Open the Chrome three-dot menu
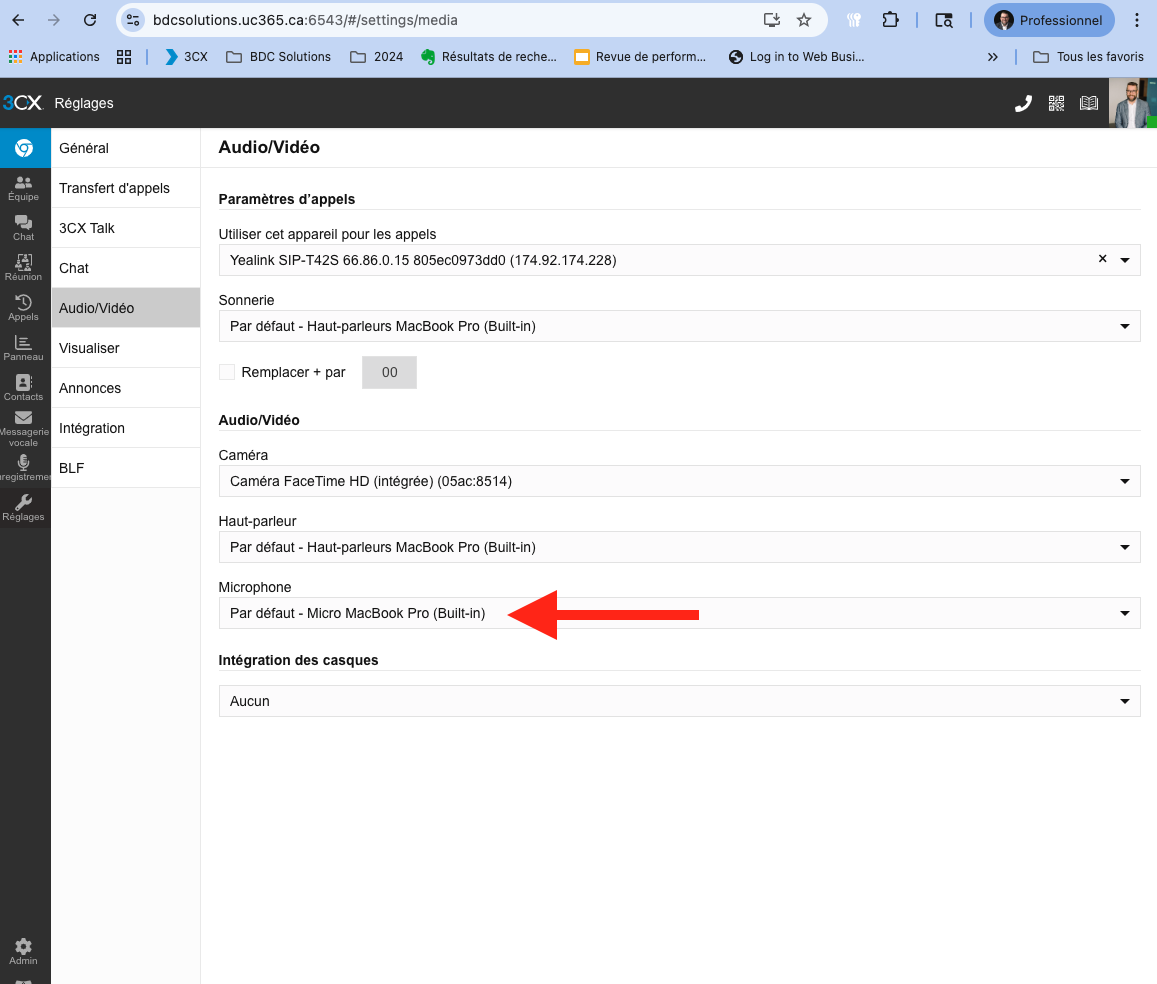Screen dimensions: 1157x984 click(x=1136, y=20)
